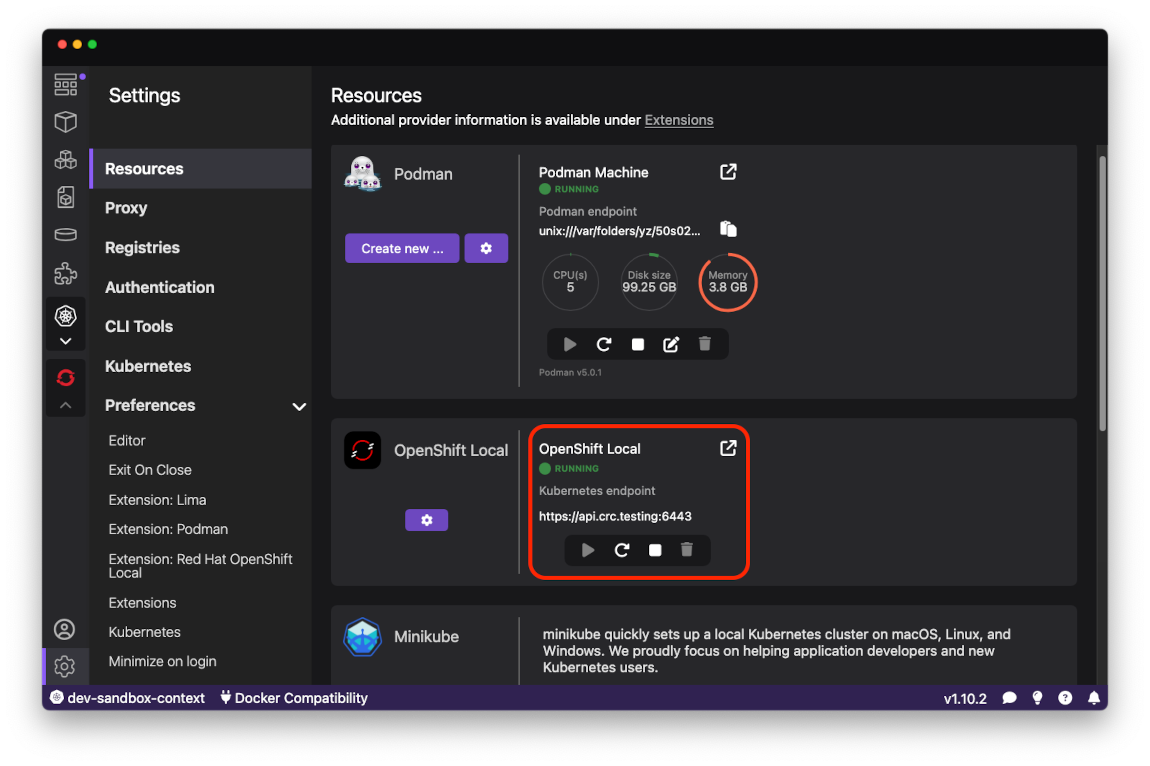Open Kubernetes helm wheel icon in the sidebar
The width and height of the screenshot is (1150, 766).
(x=65, y=316)
